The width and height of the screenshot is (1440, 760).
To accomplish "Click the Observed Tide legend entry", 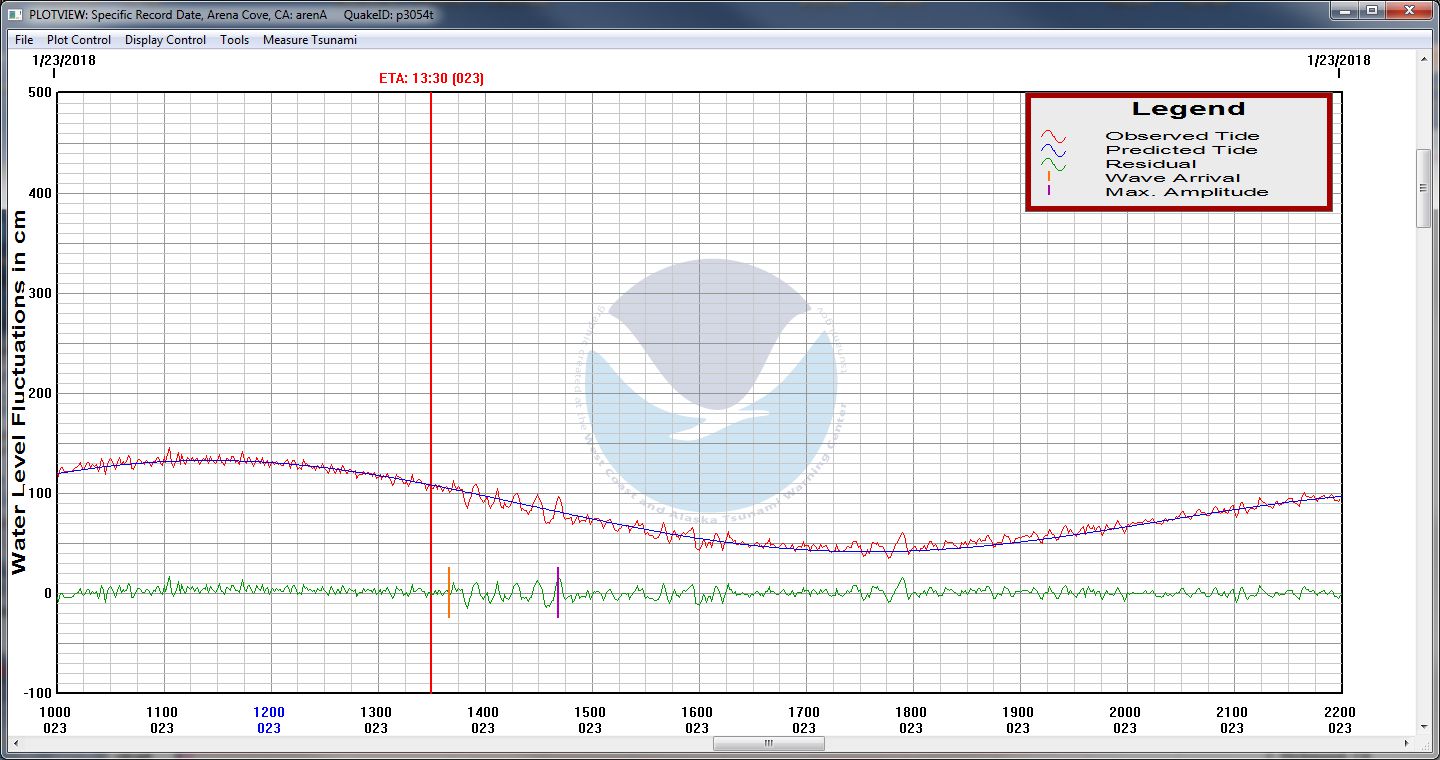I will point(1182,136).
